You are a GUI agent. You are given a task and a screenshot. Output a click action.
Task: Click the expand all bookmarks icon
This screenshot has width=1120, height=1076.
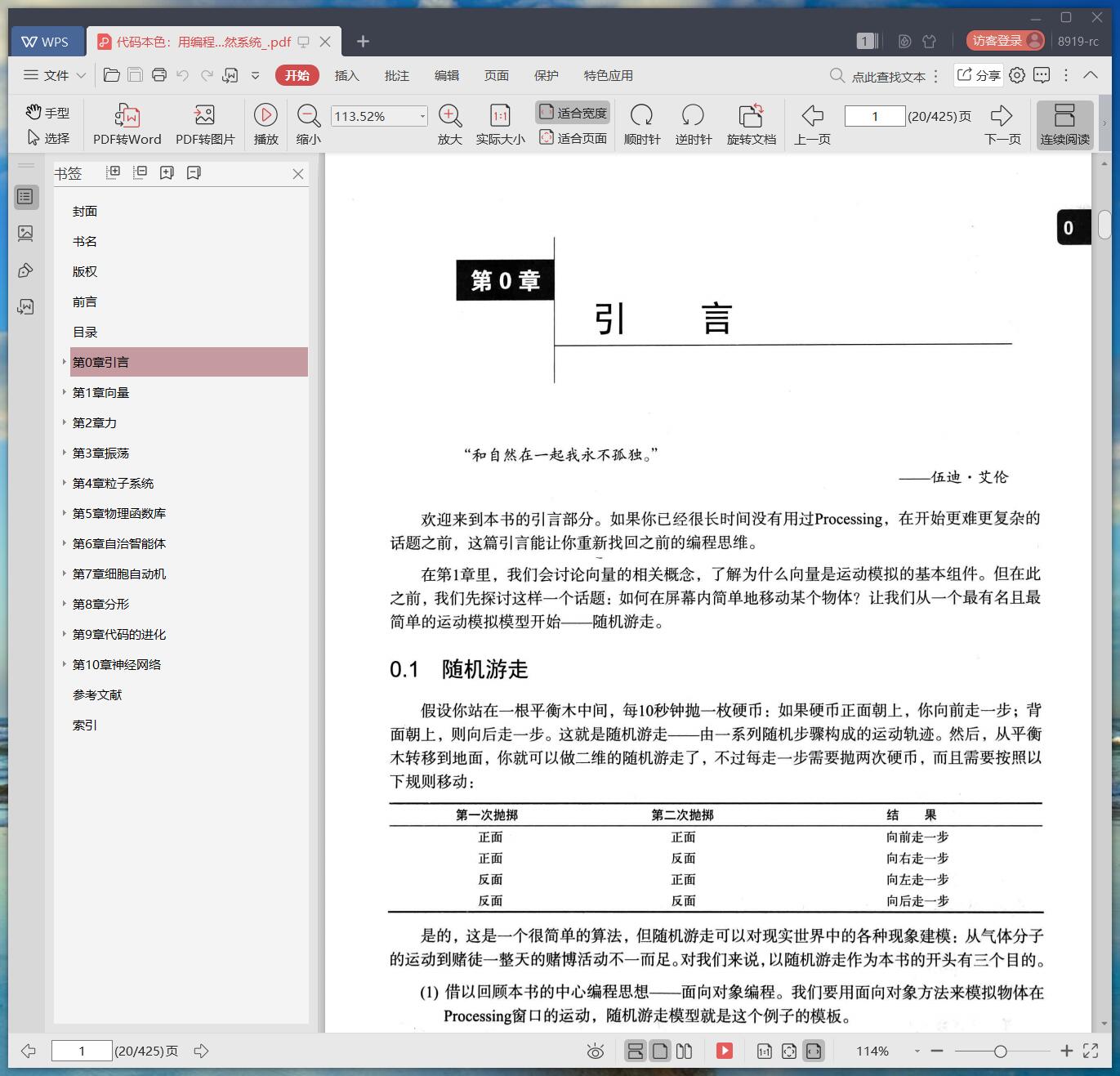click(114, 172)
